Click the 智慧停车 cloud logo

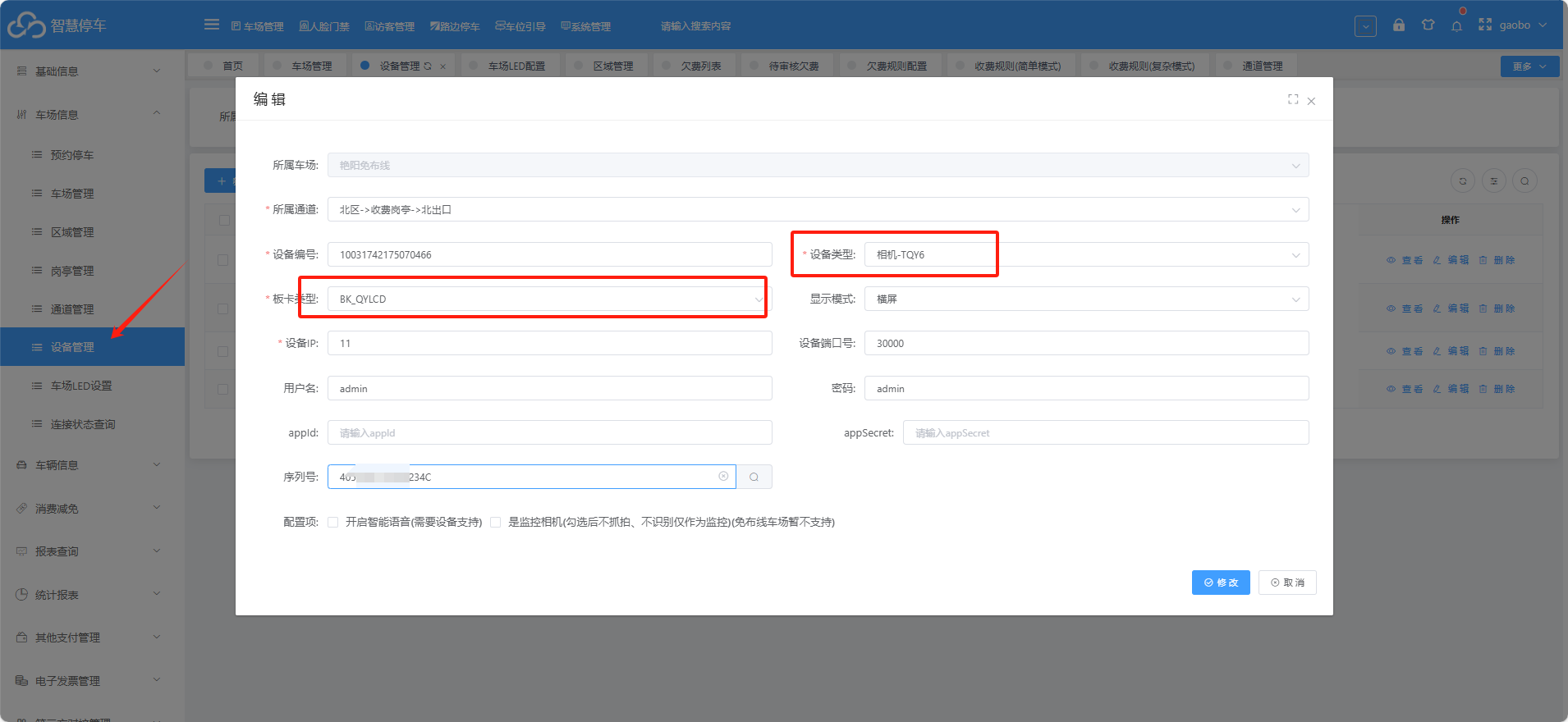(26, 25)
